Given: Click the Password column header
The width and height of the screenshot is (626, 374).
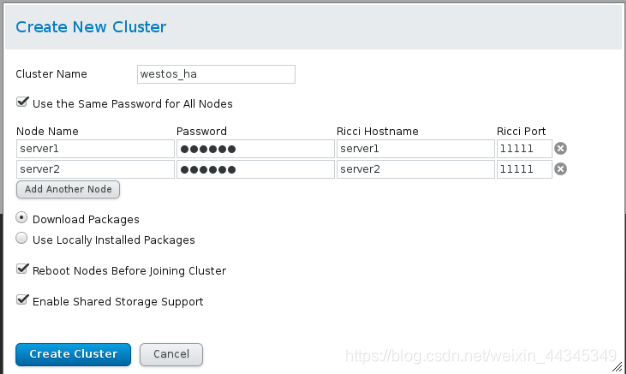Looking at the screenshot, I should (201, 131).
